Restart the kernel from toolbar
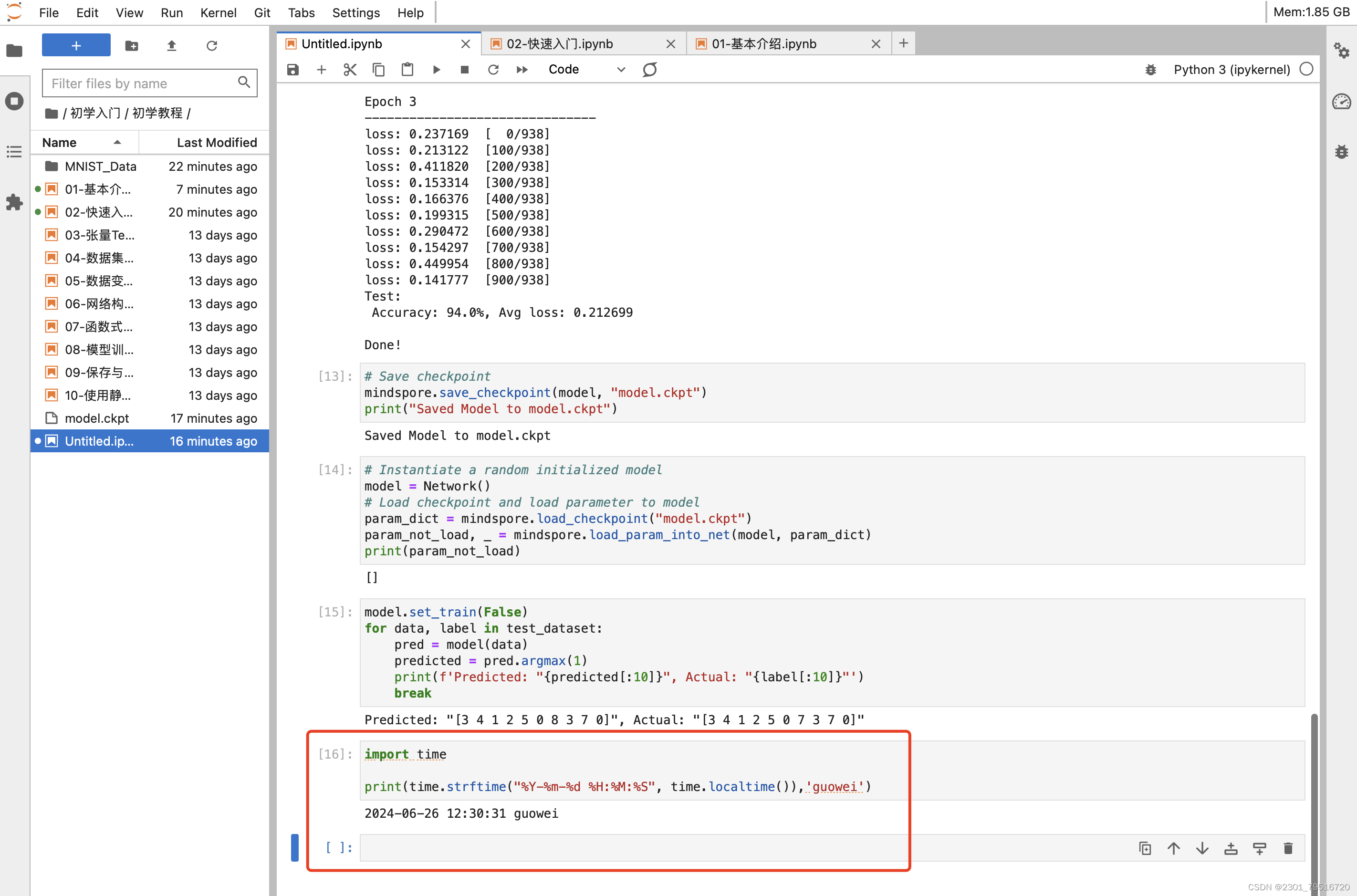This screenshot has height=896, width=1357. tap(494, 70)
